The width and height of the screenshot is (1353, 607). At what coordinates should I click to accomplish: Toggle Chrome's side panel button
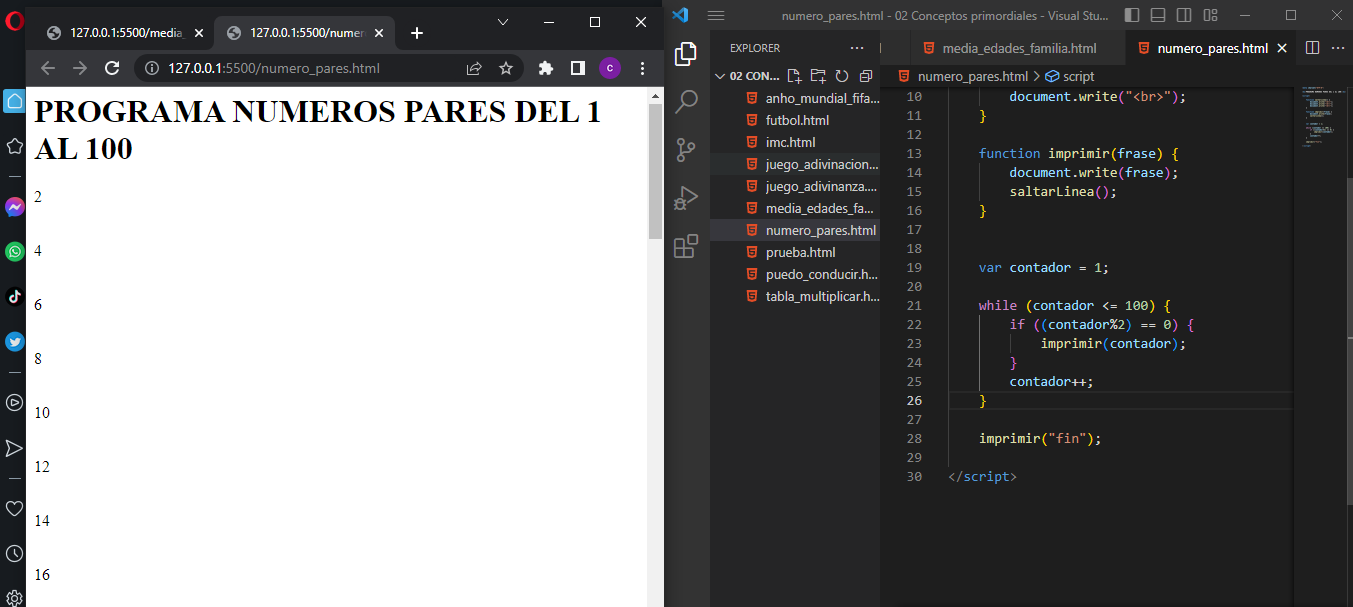[577, 68]
